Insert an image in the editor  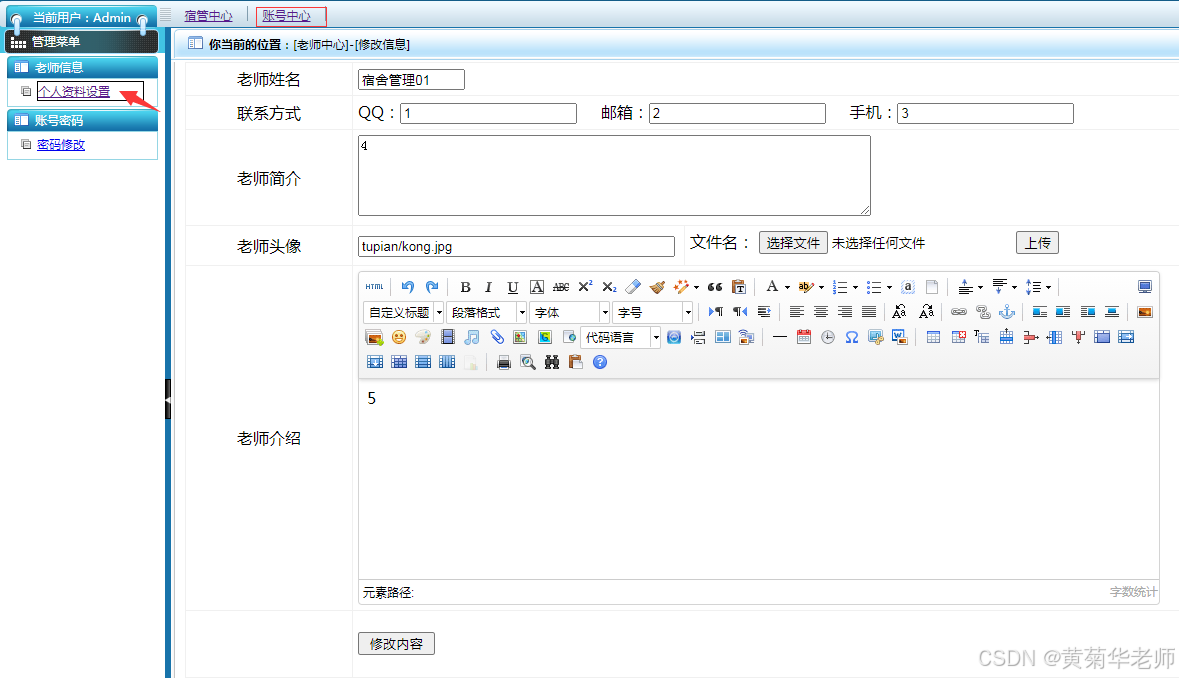(372, 337)
